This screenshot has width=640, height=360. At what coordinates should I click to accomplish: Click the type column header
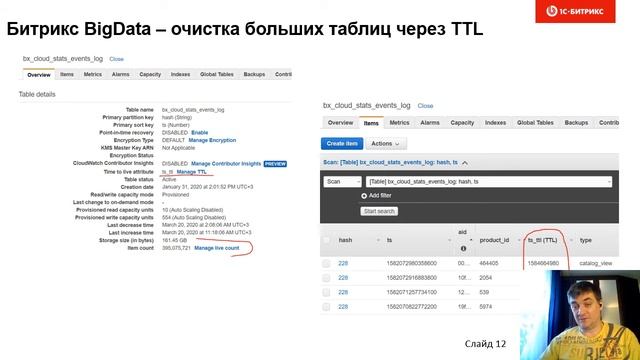586,240
